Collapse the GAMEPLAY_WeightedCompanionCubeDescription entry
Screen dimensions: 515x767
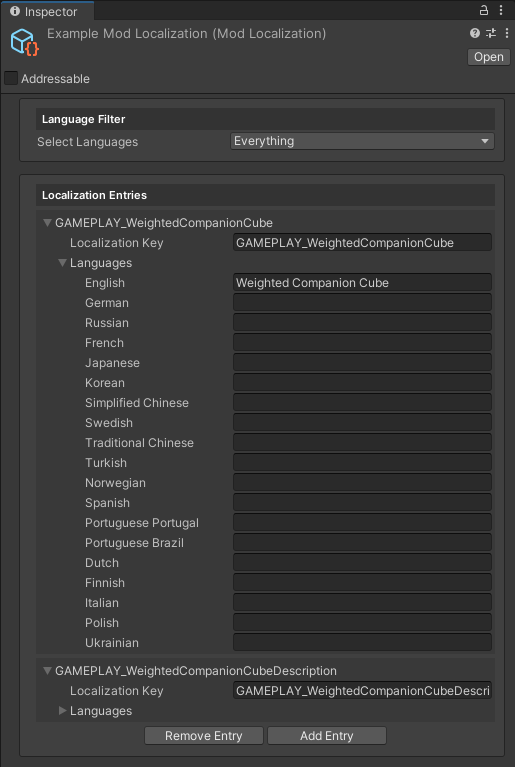point(47,671)
